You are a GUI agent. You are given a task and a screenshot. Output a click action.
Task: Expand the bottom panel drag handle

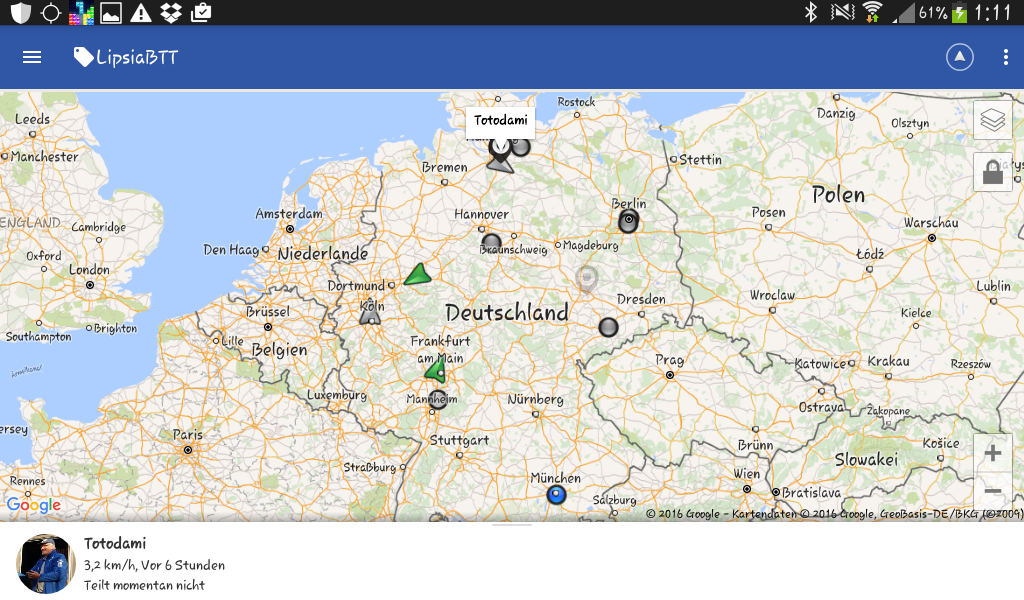pyautogui.click(x=512, y=525)
